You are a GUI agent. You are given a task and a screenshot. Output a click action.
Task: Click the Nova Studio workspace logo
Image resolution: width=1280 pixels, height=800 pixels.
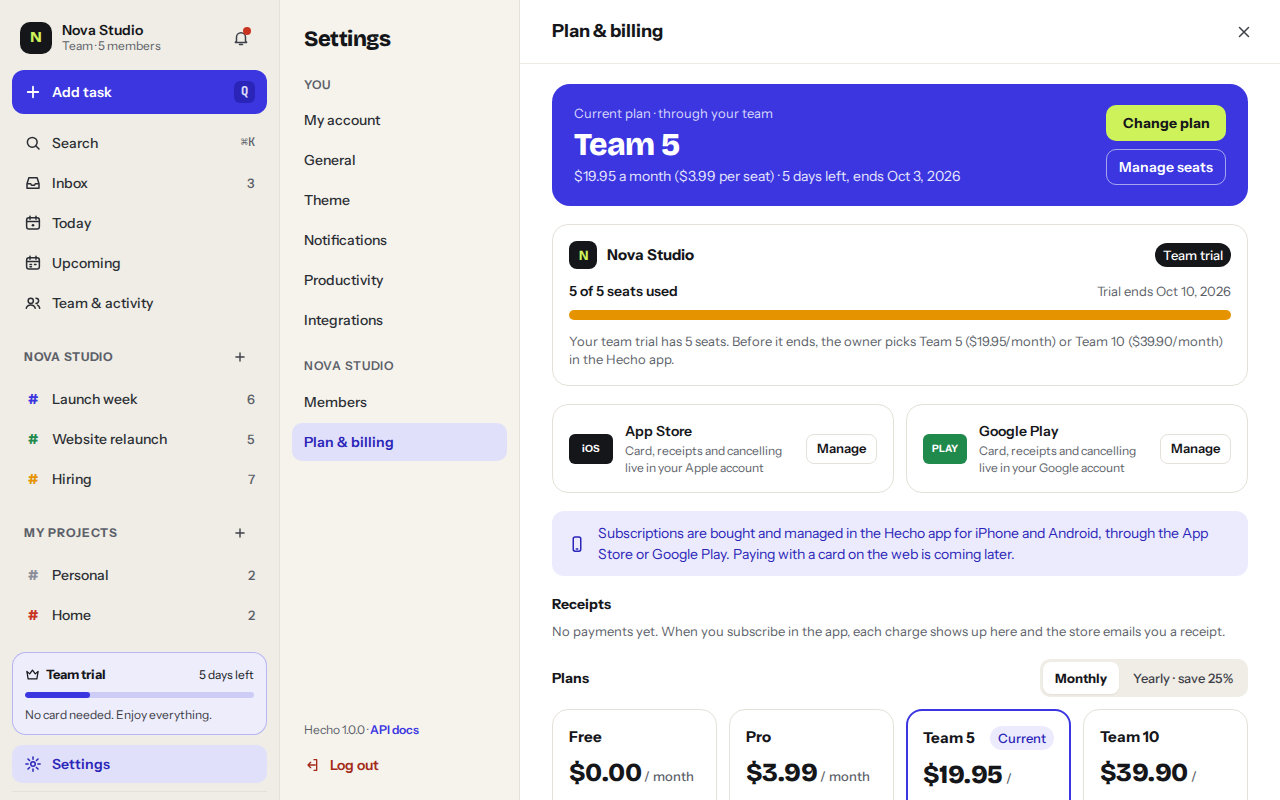36,38
